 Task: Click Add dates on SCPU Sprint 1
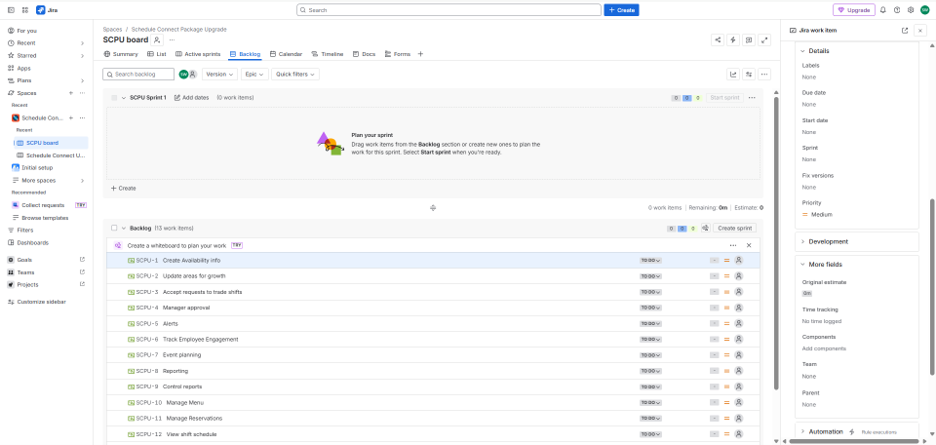pos(192,97)
